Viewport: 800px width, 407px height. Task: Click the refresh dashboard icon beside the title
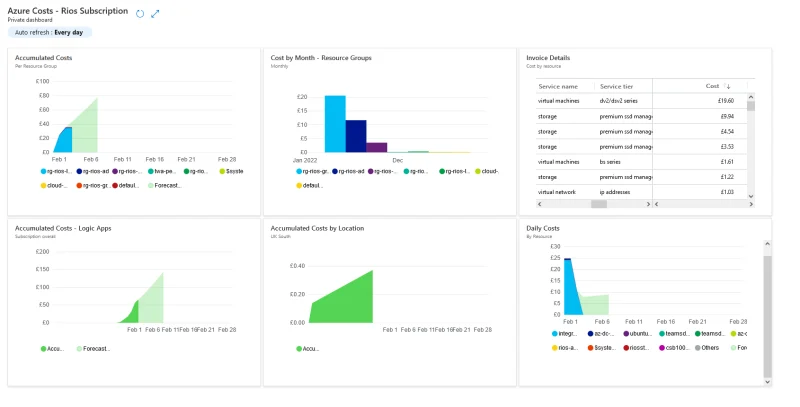click(140, 14)
